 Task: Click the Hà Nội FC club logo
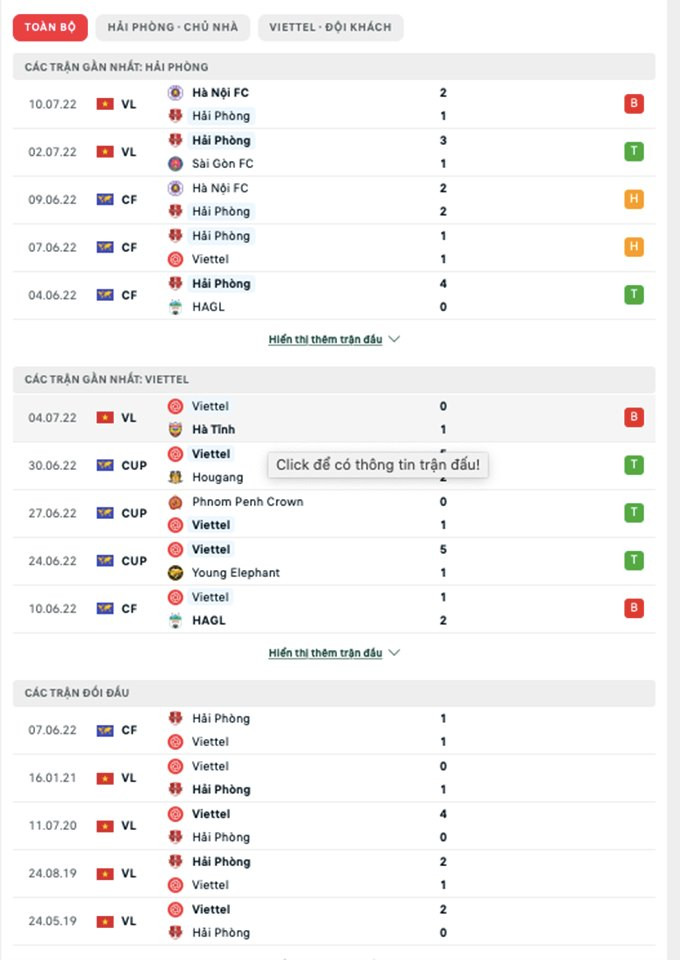[x=175, y=93]
